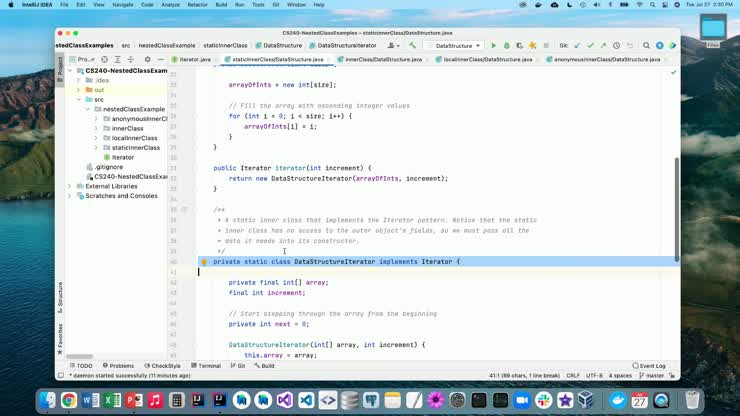This screenshot has height=416, width=740.
Task: Open Search Everywhere magnifier
Action: (x=646, y=46)
